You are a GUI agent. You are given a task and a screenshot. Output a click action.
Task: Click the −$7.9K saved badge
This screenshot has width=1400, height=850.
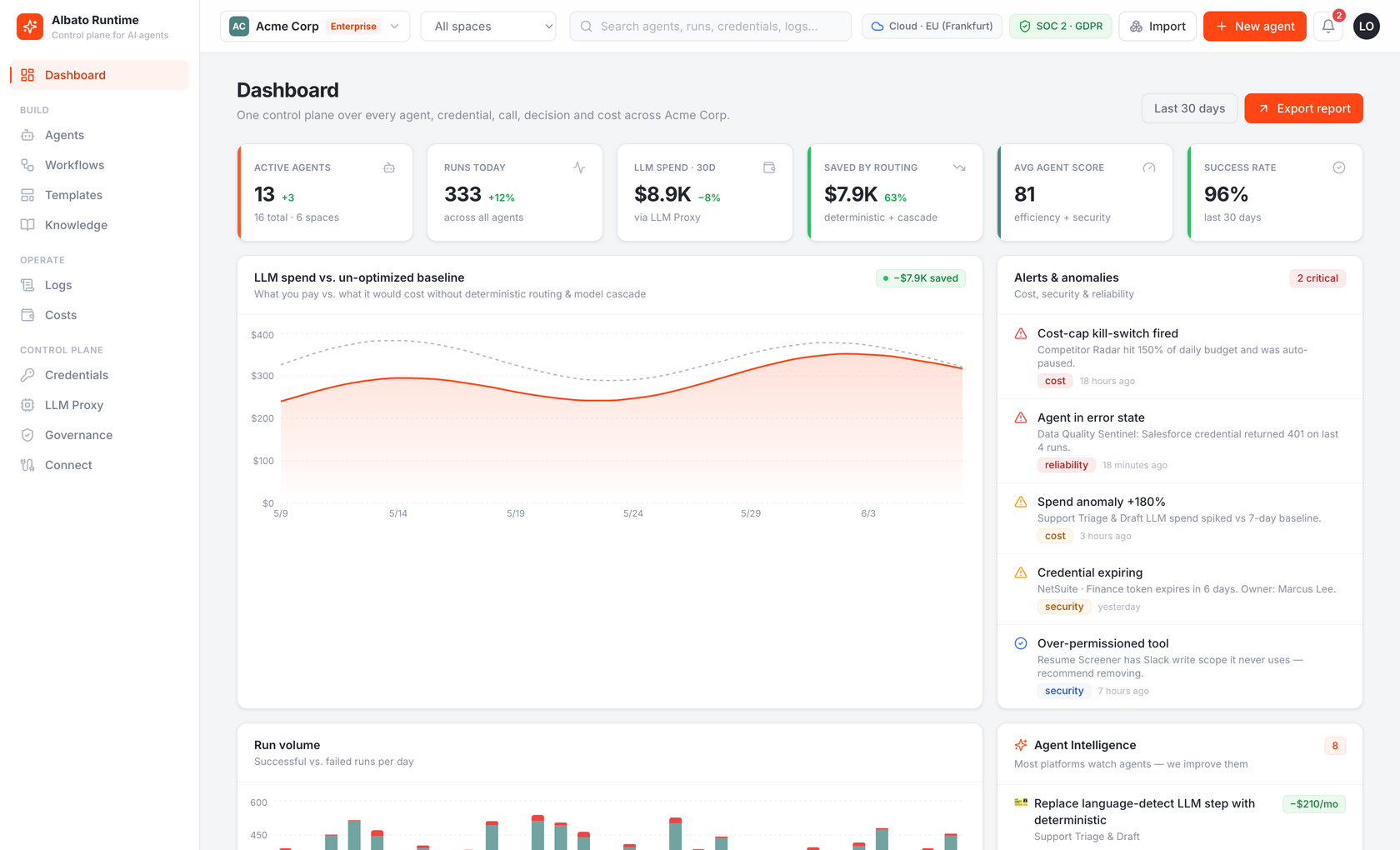click(921, 278)
